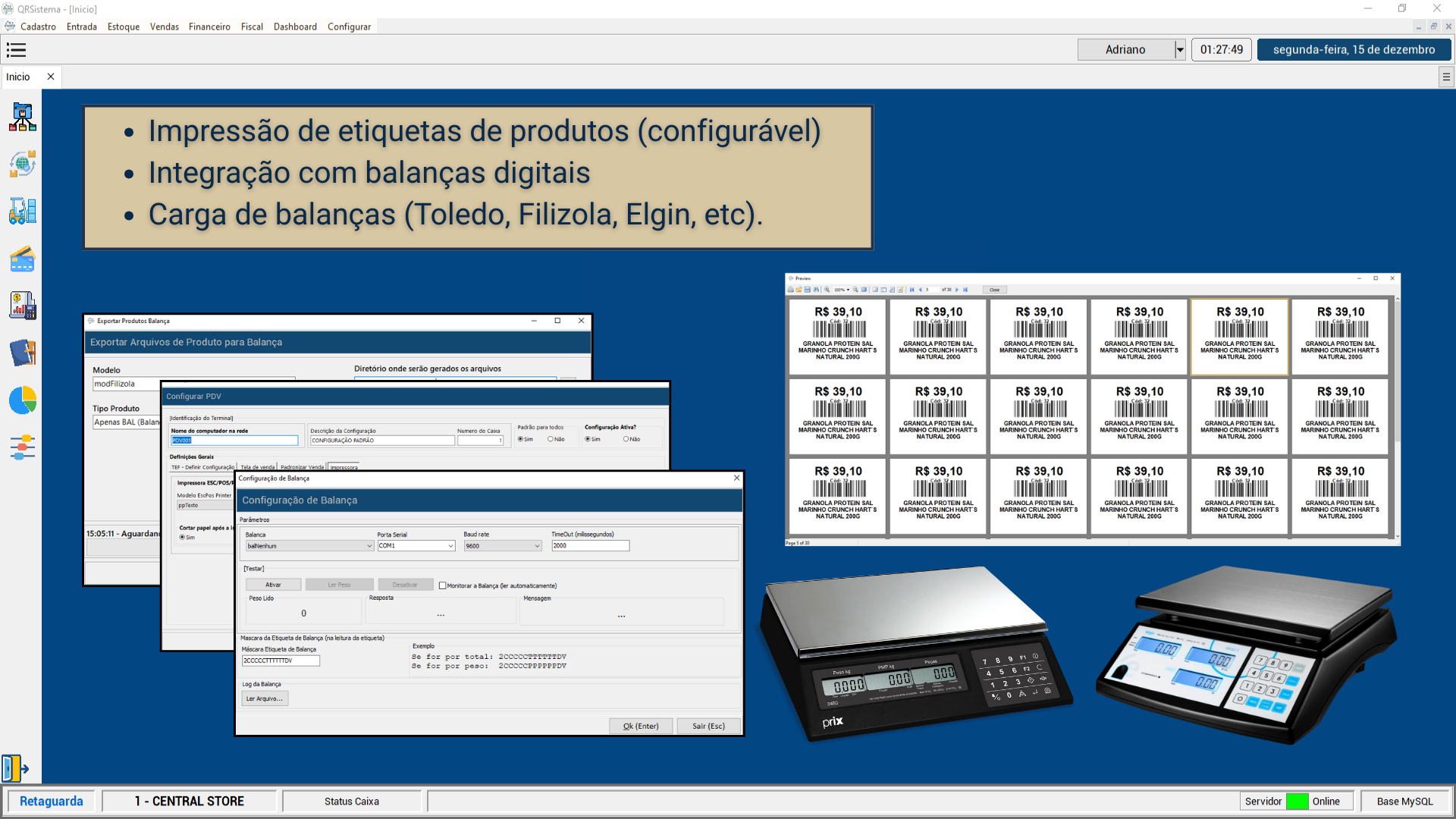The width and height of the screenshot is (1456, 819).
Task: Select Não under Padrão para todos
Action: click(x=551, y=439)
